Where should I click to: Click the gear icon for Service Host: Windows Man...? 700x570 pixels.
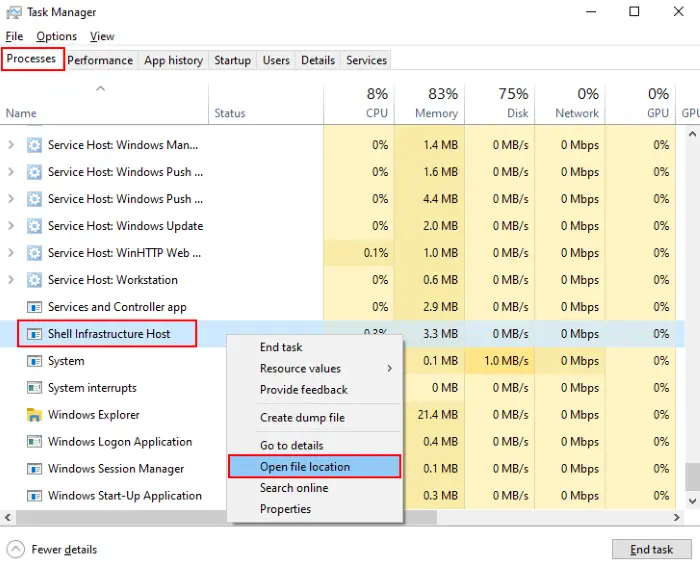[34, 145]
